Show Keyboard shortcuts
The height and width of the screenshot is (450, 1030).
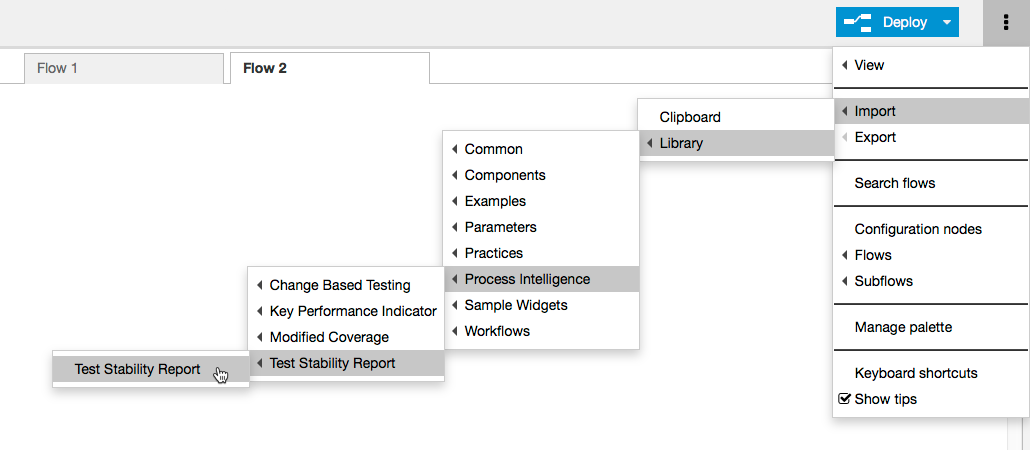(x=931, y=373)
